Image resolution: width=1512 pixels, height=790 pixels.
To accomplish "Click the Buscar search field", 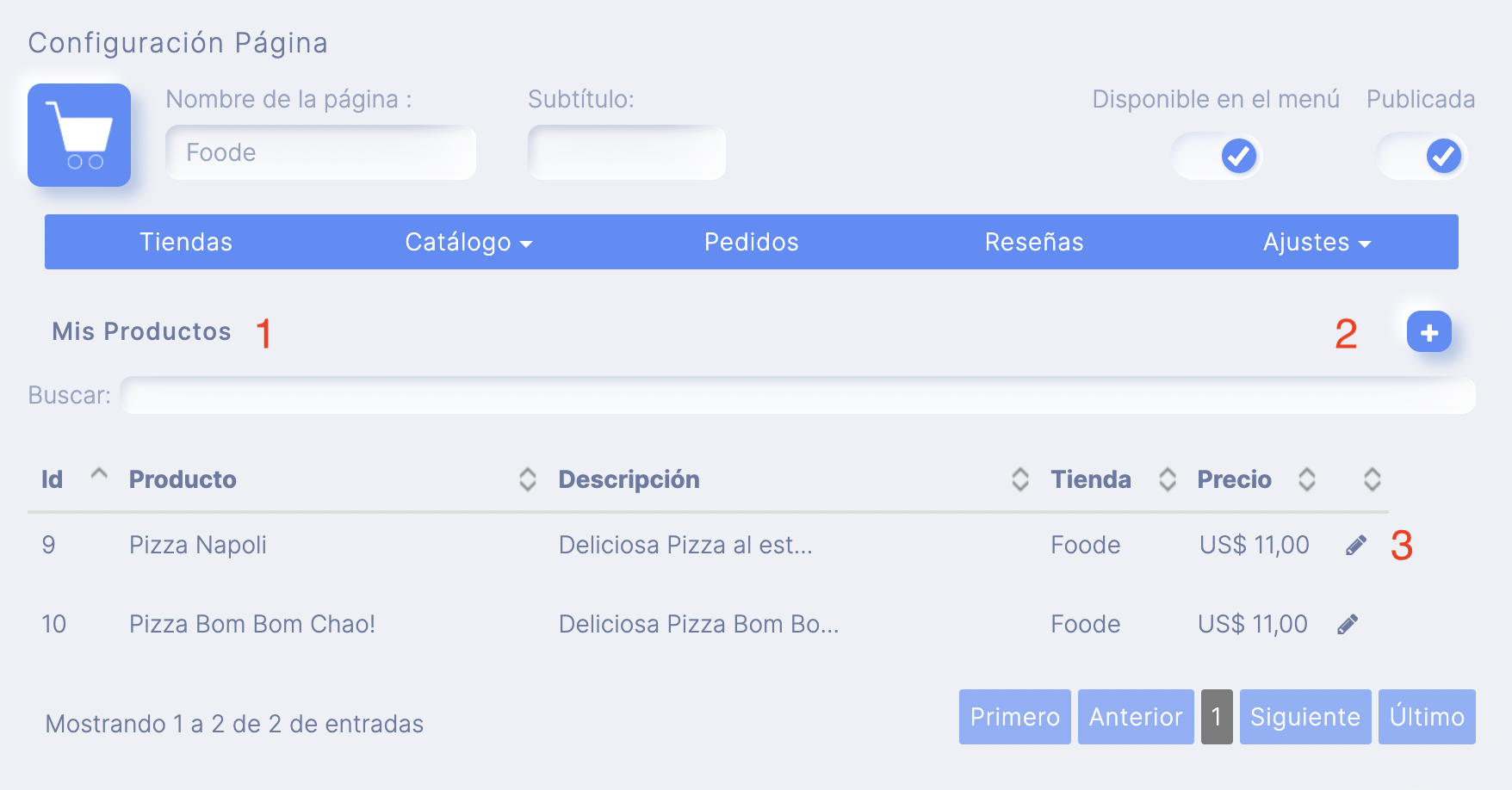I will [x=797, y=395].
